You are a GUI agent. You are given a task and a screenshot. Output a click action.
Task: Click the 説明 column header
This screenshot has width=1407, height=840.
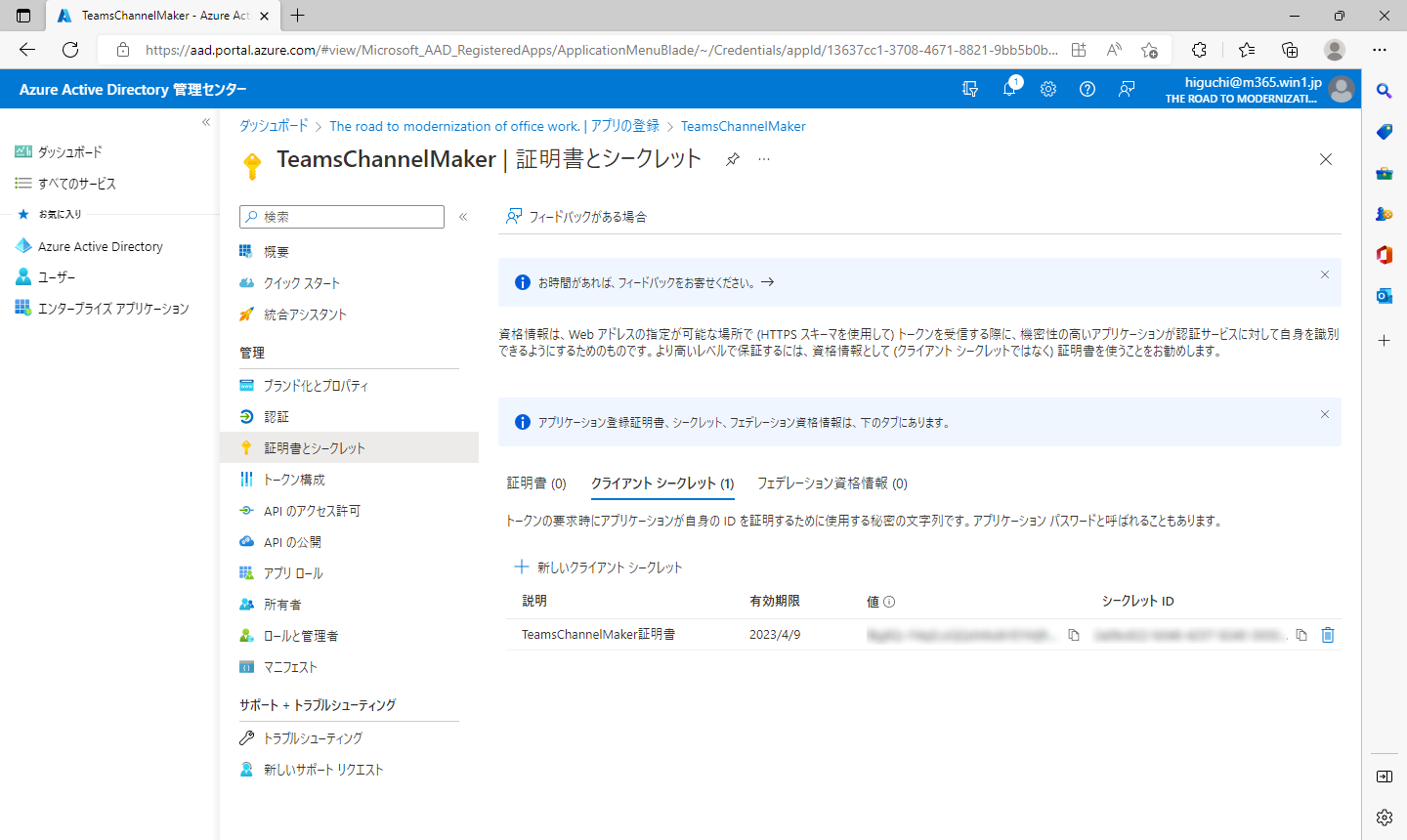point(534,602)
